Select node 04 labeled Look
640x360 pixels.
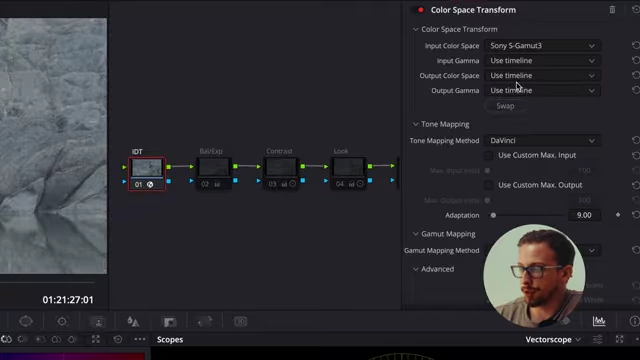click(348, 173)
